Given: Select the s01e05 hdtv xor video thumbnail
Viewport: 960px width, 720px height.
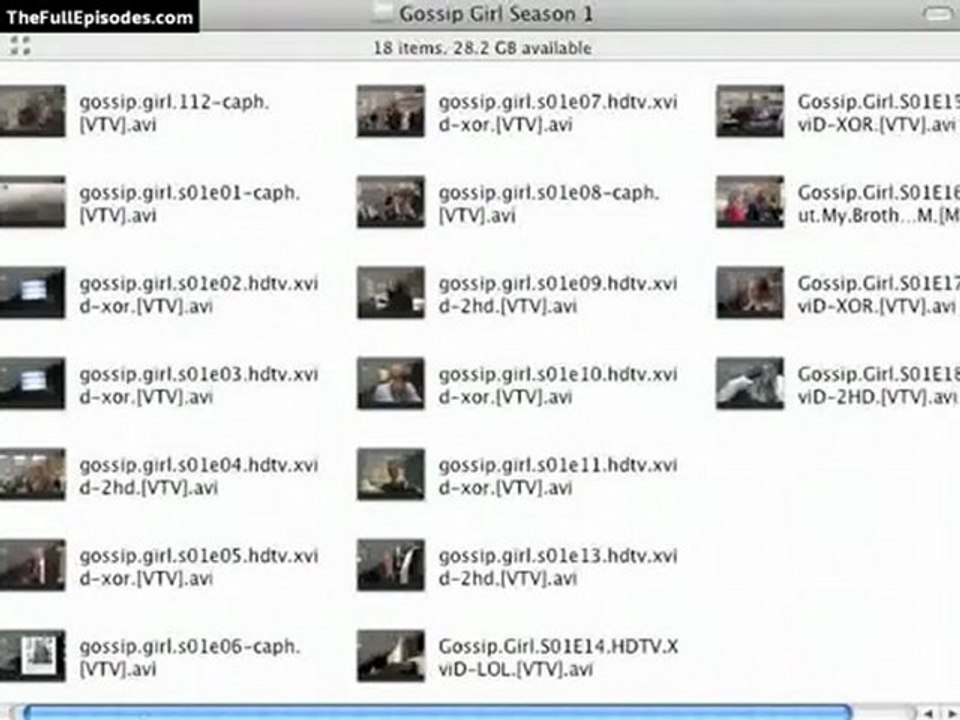Looking at the screenshot, I should pyautogui.click(x=32, y=565).
